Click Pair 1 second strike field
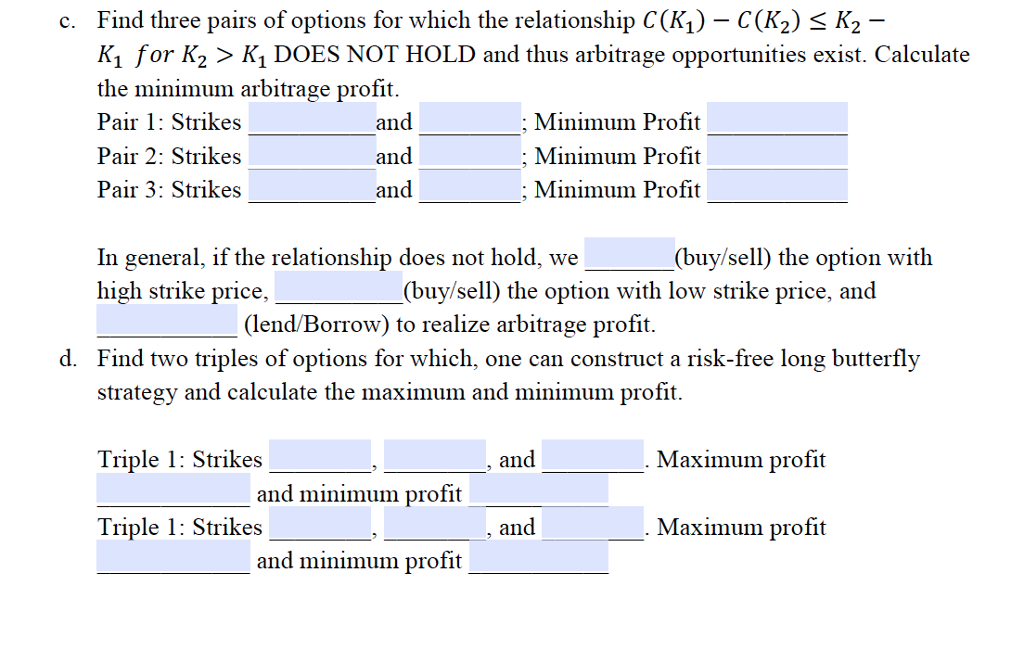1024x649 pixels. tap(470, 119)
